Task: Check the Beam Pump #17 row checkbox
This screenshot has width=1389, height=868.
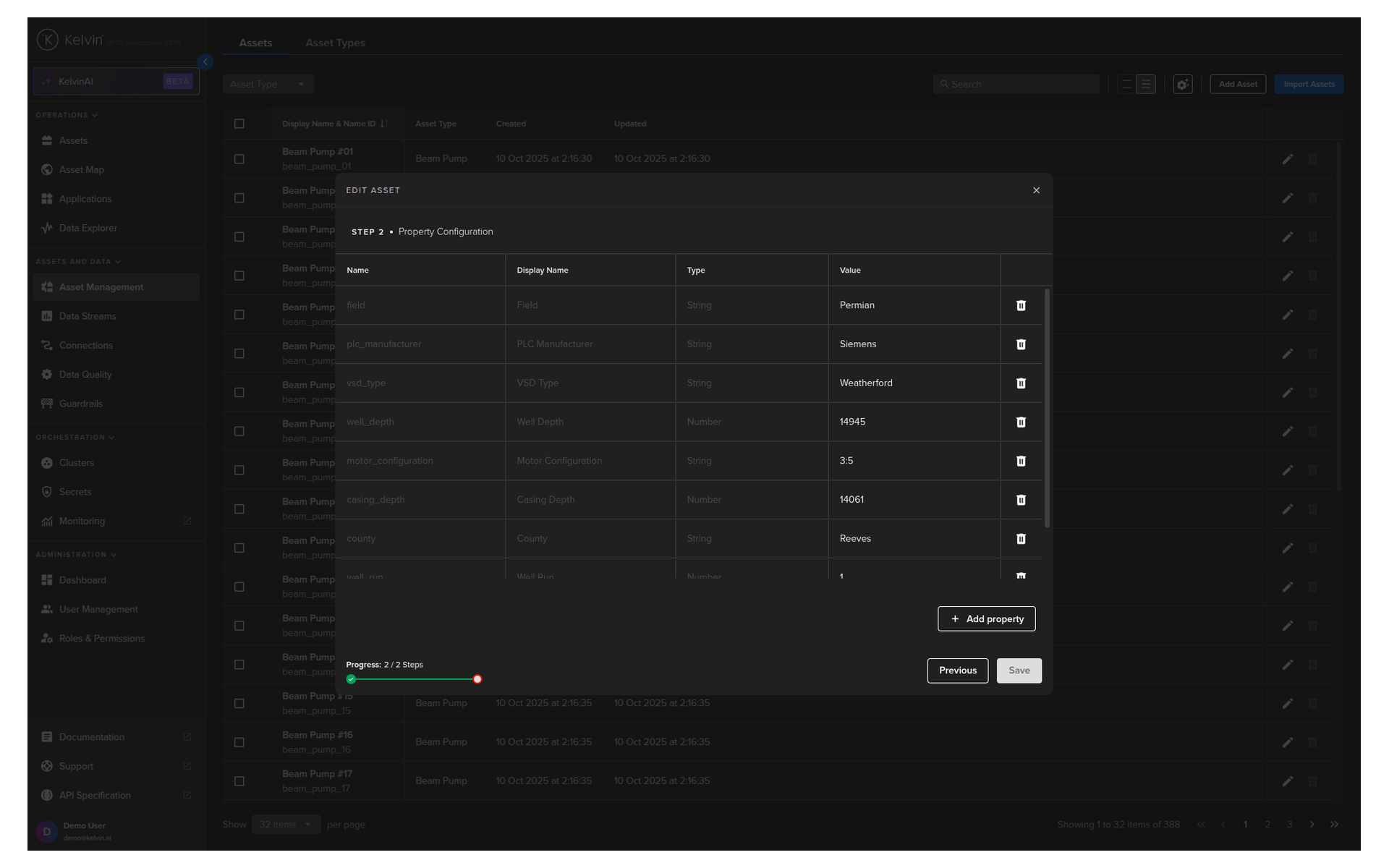Action: [239, 781]
